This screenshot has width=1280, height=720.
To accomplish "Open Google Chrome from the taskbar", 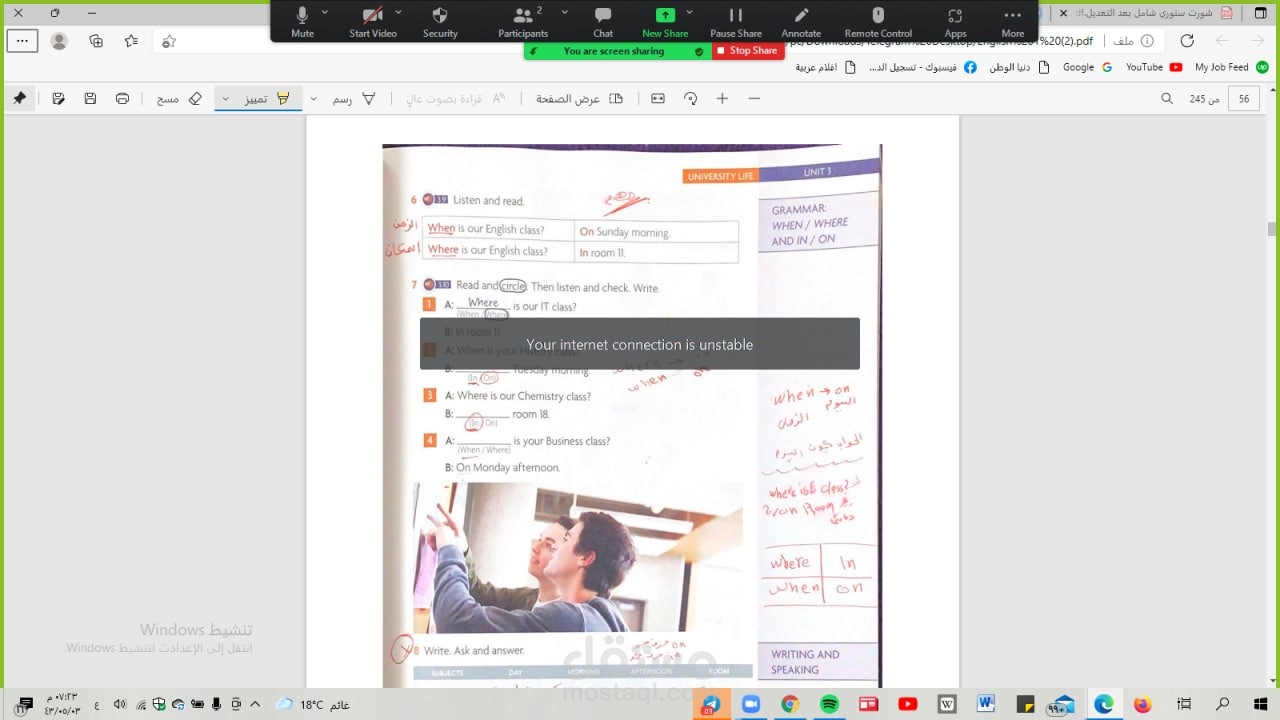I will [x=790, y=704].
